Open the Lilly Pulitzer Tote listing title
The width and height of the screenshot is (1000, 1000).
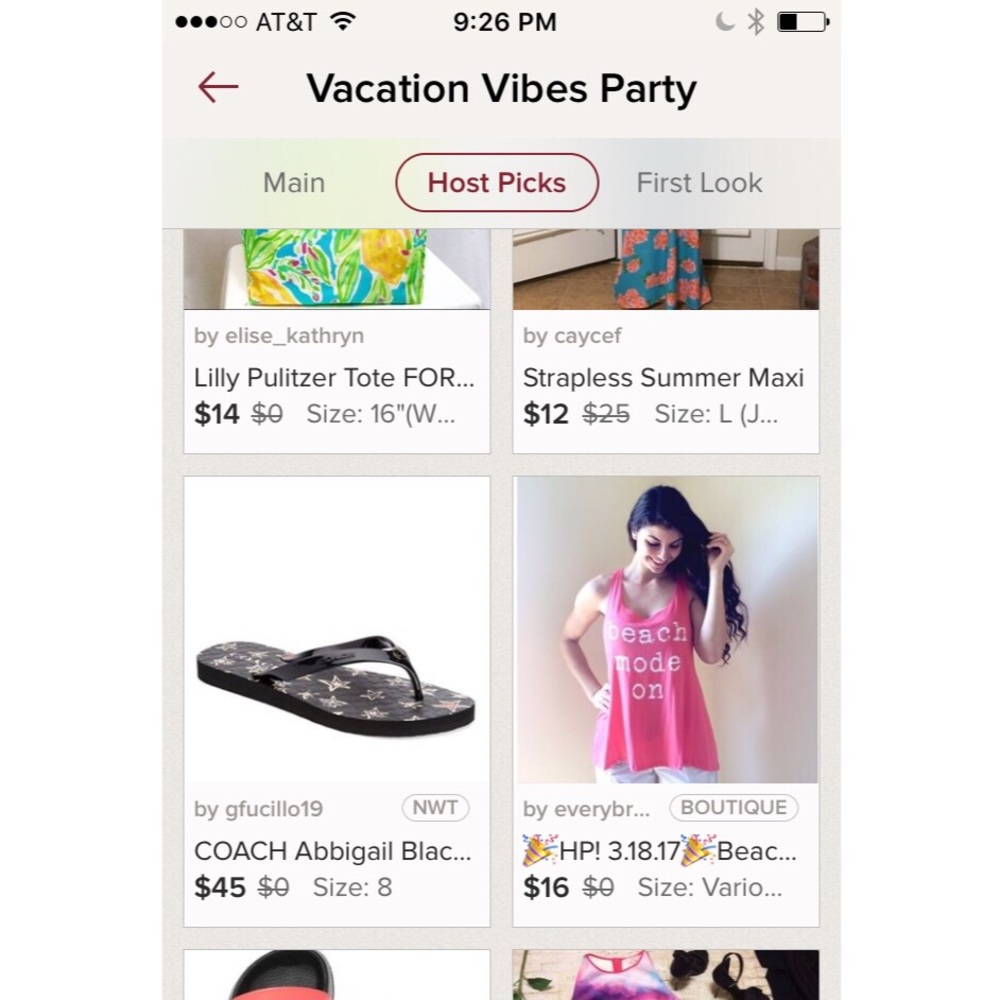tap(334, 378)
